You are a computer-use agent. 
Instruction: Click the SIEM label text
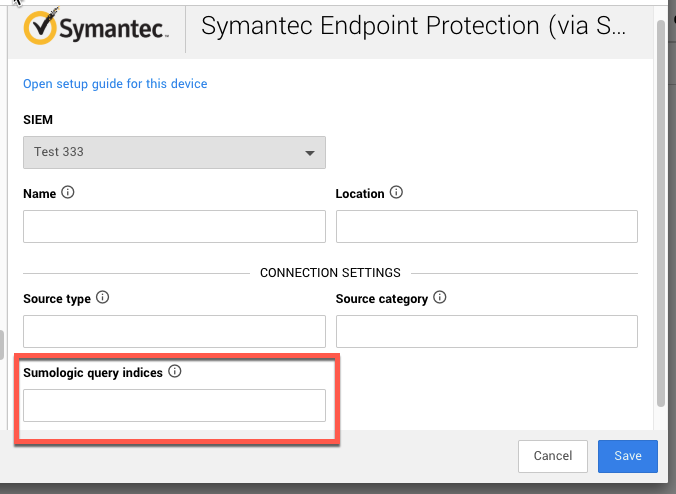click(38, 120)
